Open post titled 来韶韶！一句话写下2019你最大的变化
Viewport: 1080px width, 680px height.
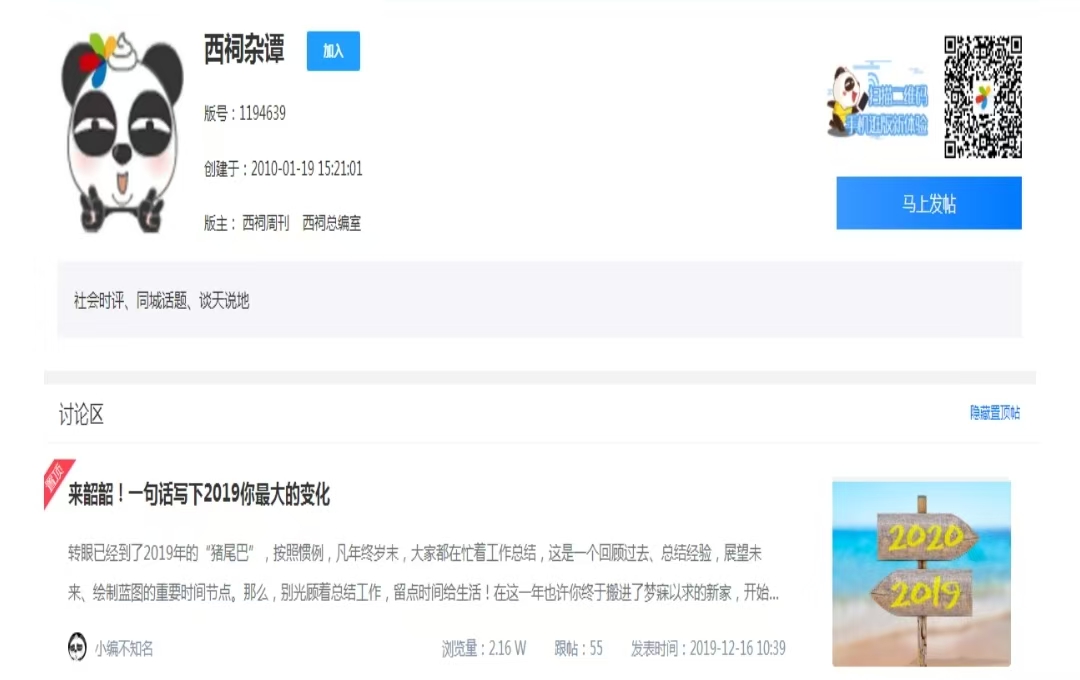tap(199, 494)
